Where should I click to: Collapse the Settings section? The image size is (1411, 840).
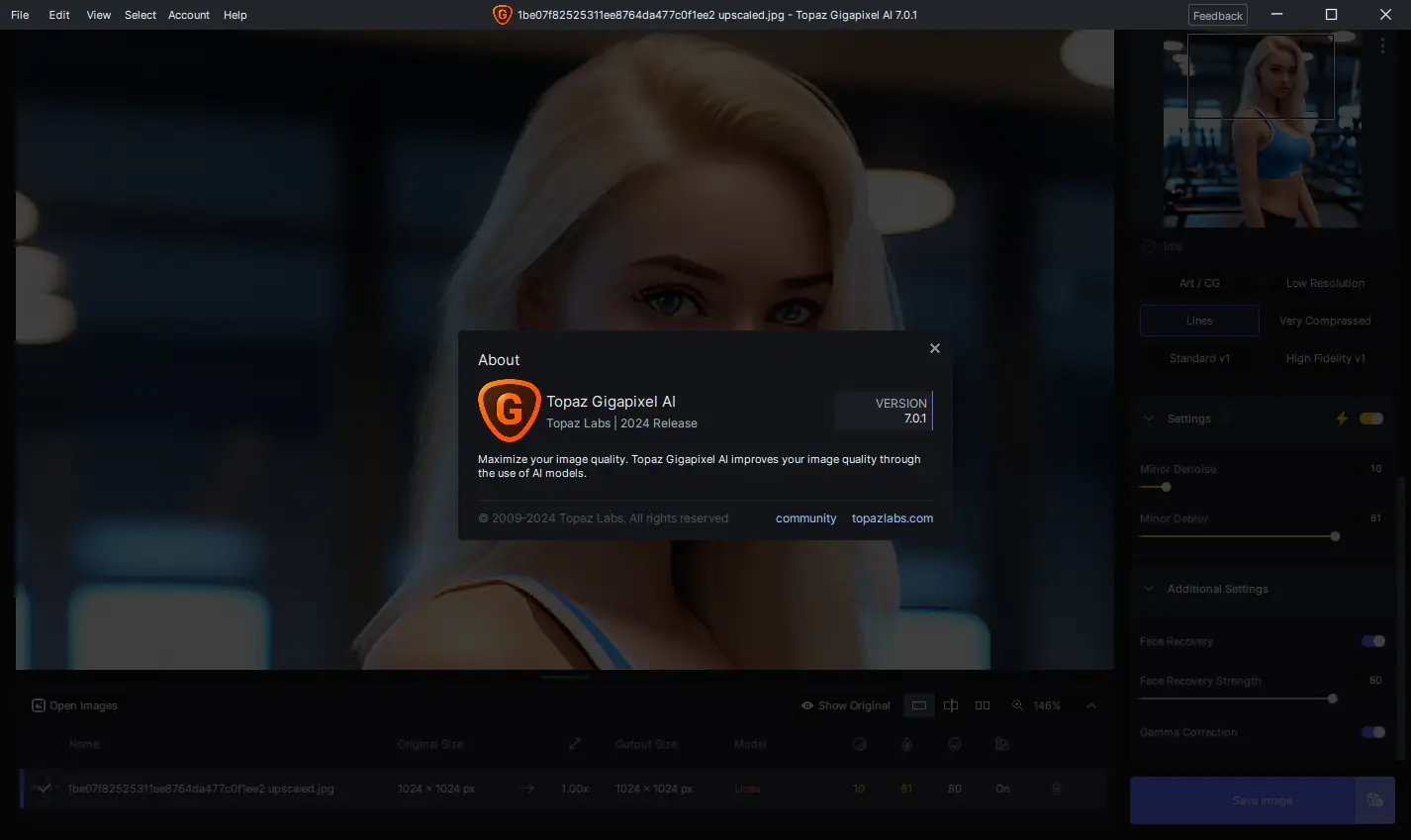(1149, 419)
